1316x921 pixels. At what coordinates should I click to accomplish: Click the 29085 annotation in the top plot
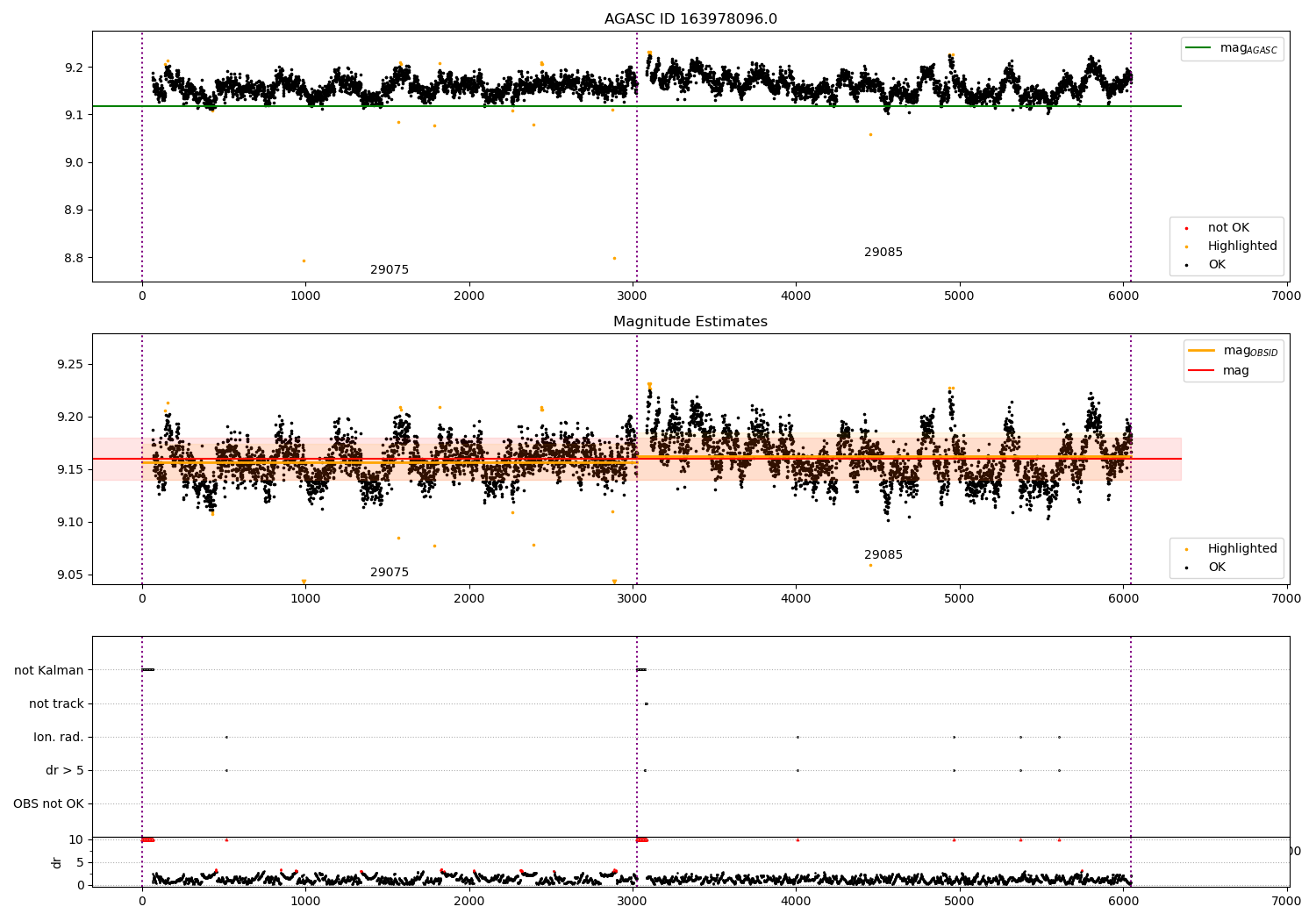click(x=883, y=253)
